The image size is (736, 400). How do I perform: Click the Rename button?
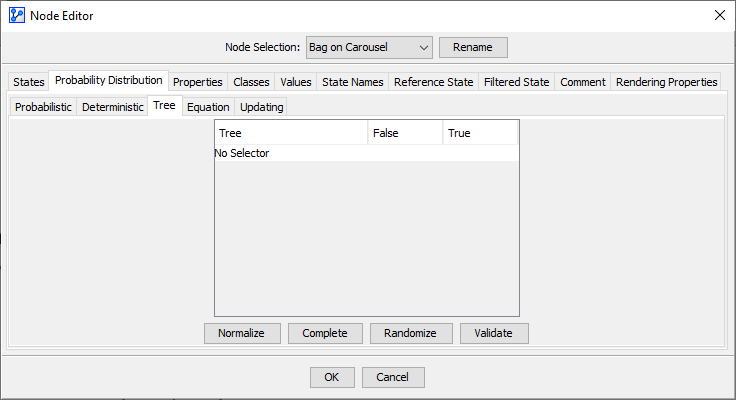[x=473, y=47]
